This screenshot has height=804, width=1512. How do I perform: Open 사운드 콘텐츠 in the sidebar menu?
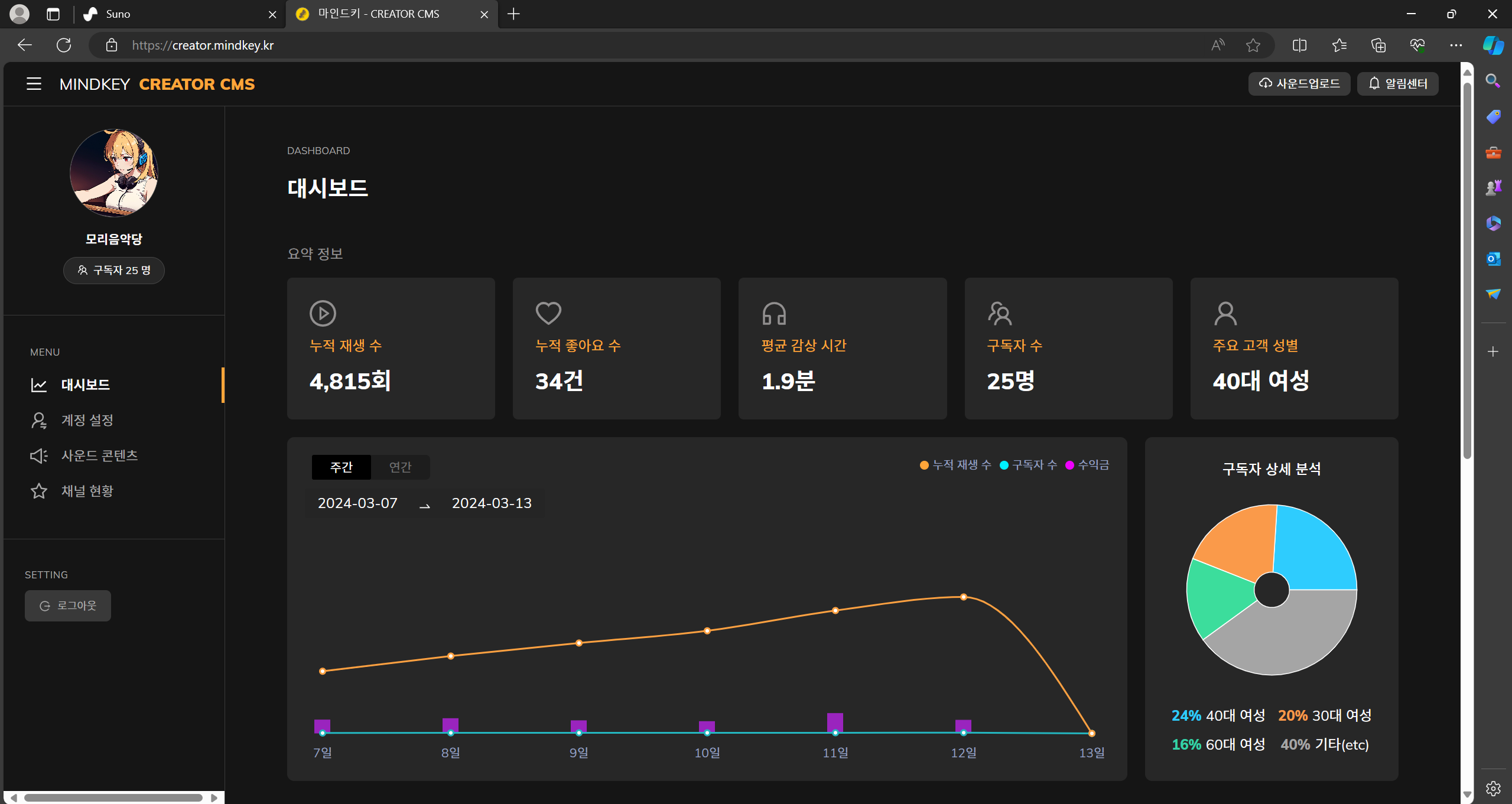[x=99, y=455]
